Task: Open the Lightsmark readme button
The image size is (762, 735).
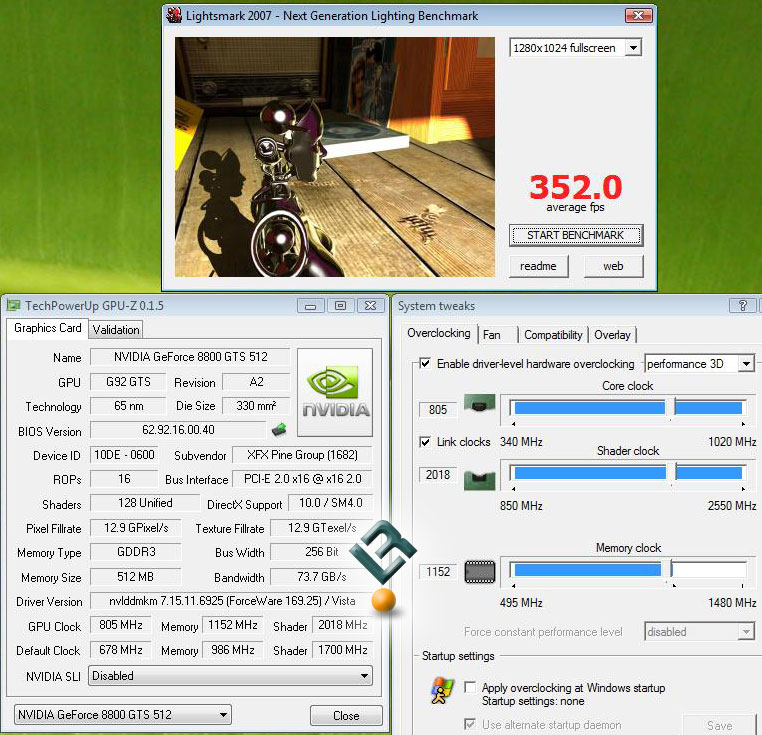Action: 538,266
